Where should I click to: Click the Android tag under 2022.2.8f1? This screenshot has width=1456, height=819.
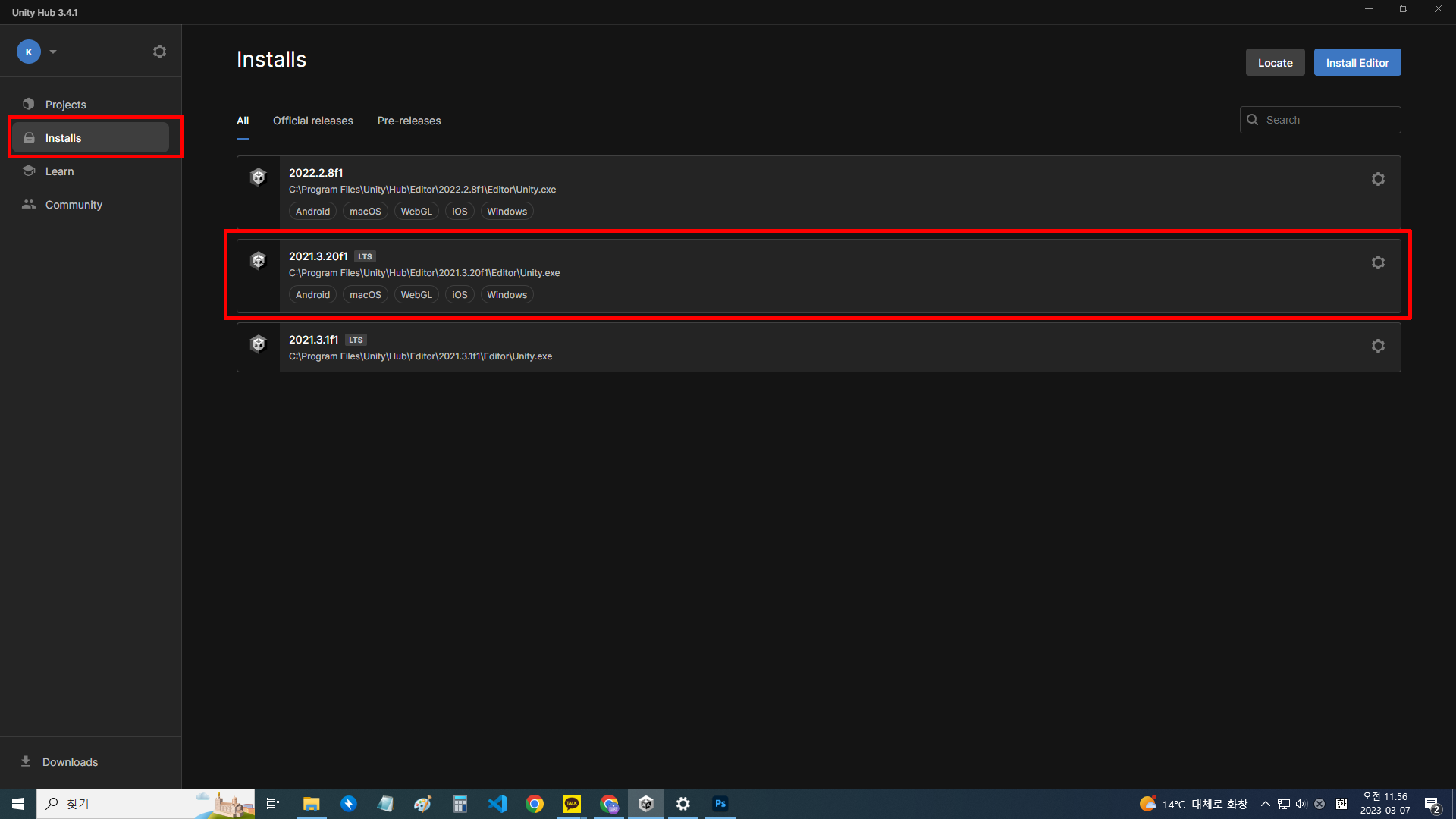pyautogui.click(x=312, y=212)
